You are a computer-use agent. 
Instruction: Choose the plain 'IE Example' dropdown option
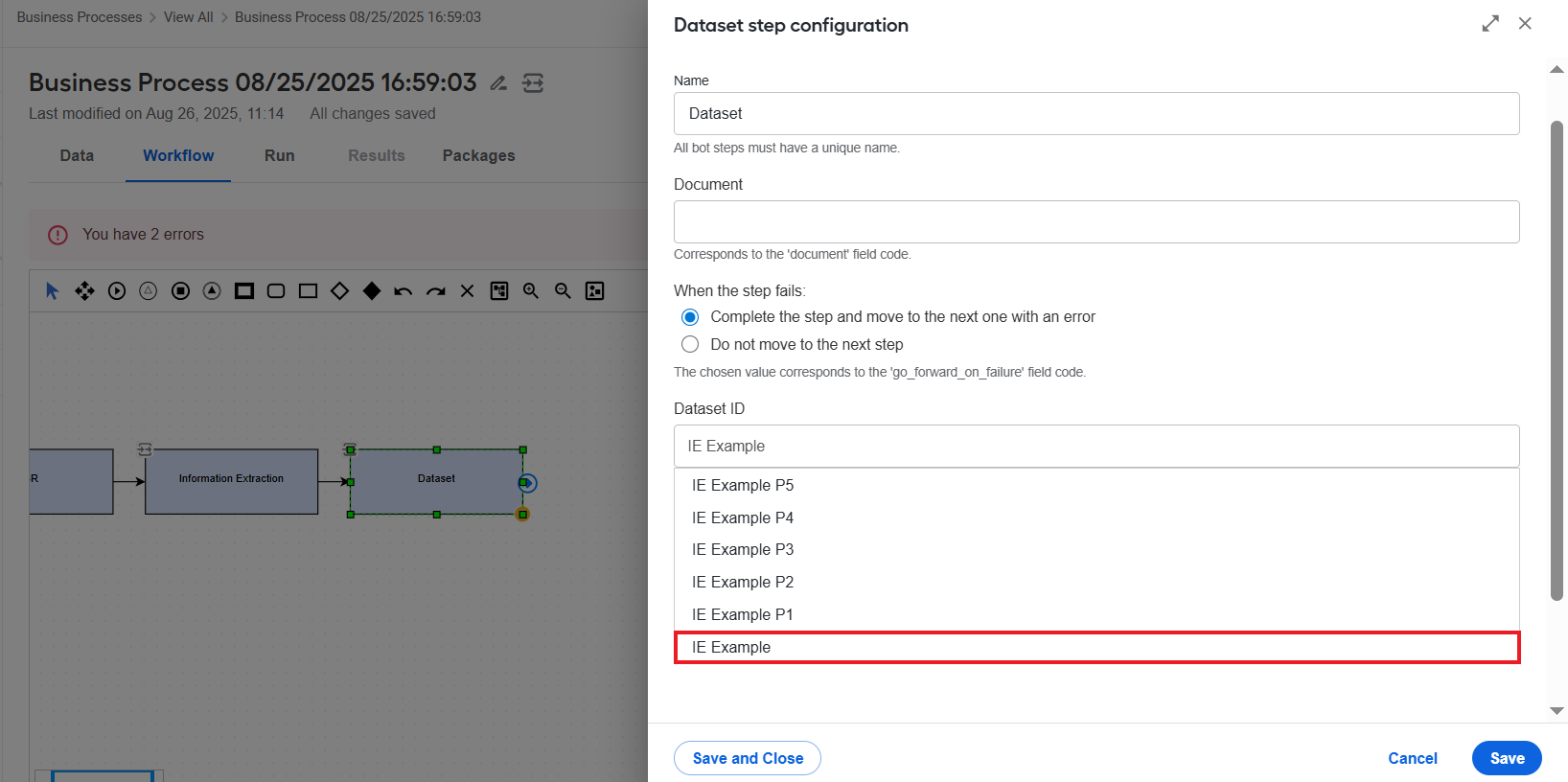(x=1096, y=648)
